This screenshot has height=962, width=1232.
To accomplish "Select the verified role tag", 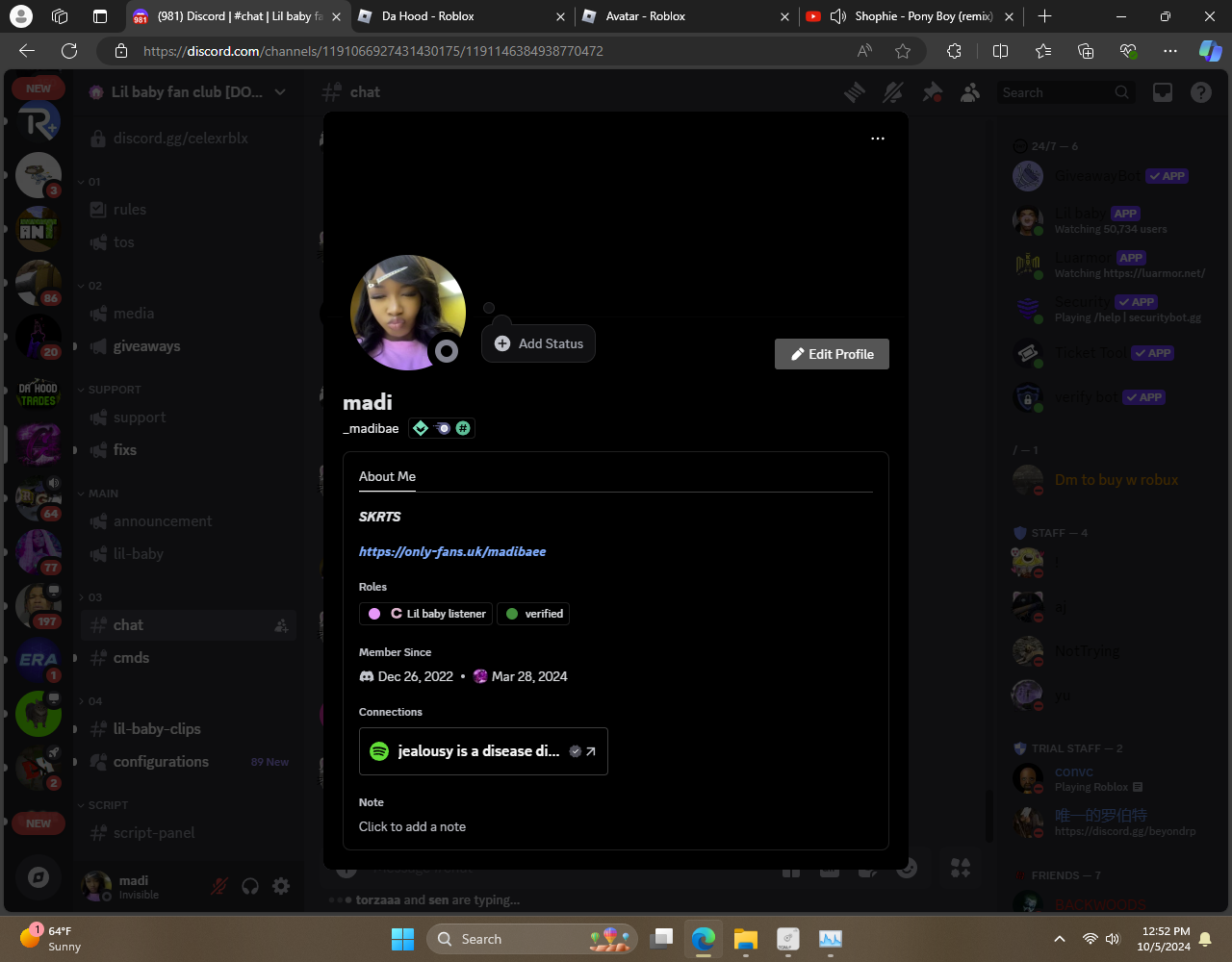I will point(533,614).
